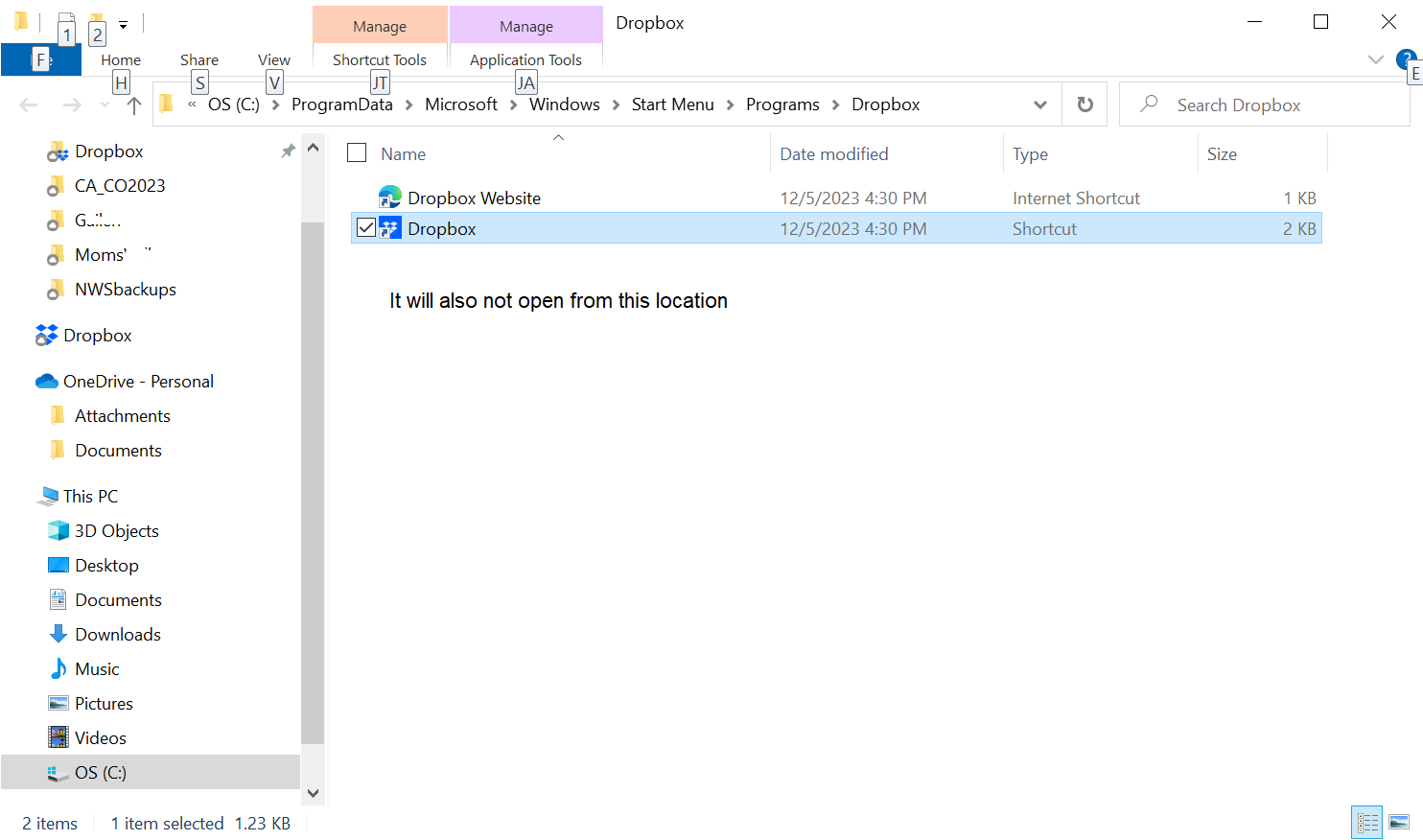Click Programs in the breadcrumb path
This screenshot has width=1423, height=840.
[x=782, y=105]
